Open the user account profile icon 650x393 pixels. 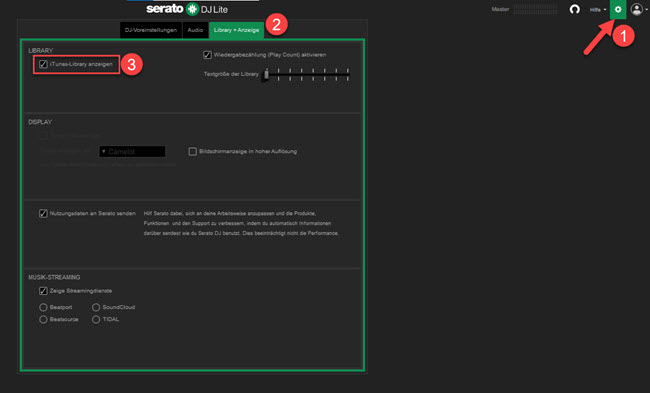point(636,9)
